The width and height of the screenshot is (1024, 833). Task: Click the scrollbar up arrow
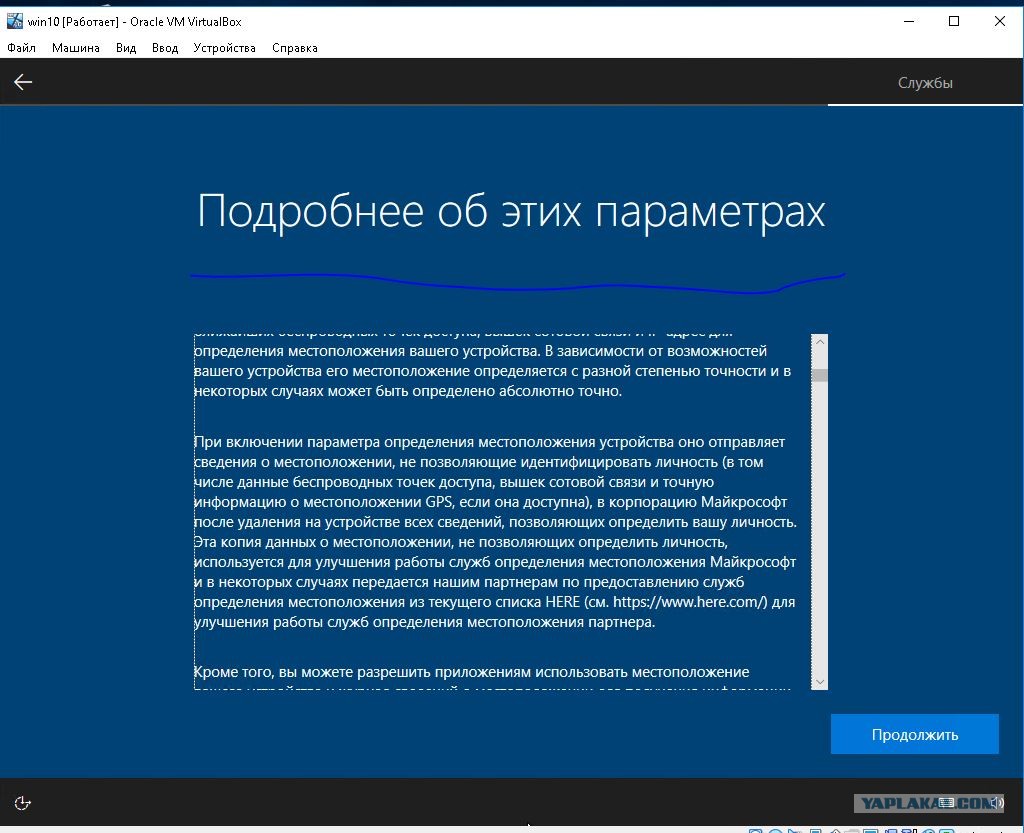coord(820,342)
